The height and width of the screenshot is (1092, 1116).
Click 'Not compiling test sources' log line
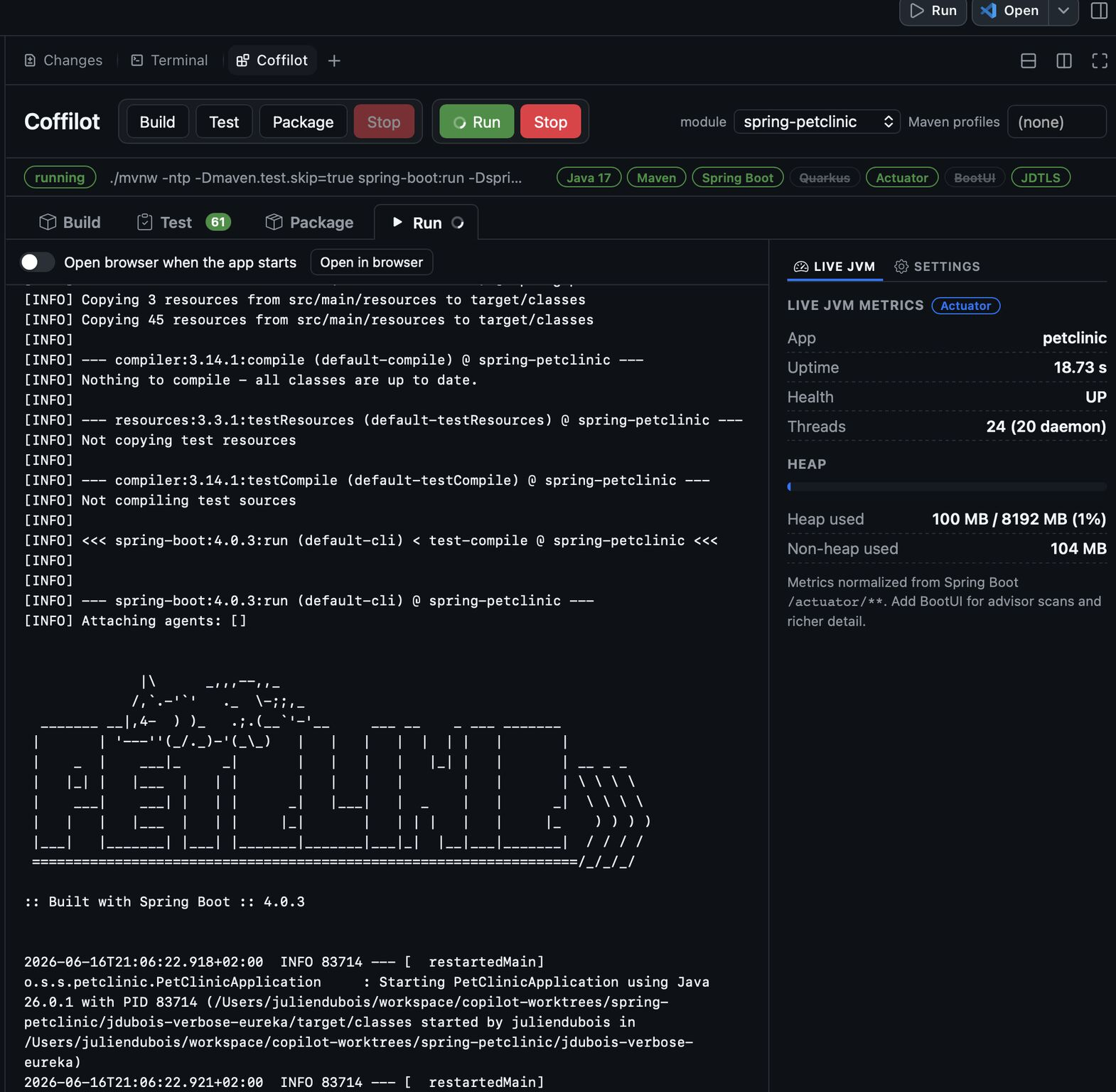(x=160, y=500)
